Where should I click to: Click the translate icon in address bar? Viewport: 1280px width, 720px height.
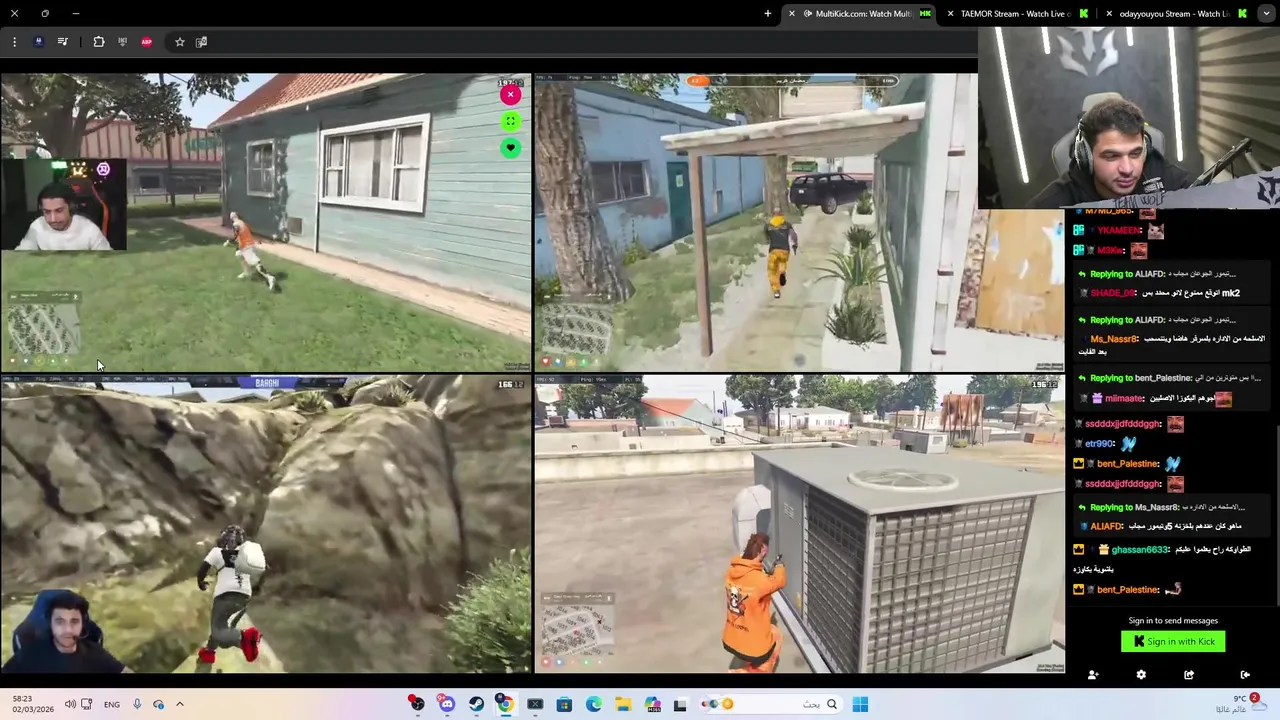(x=201, y=42)
